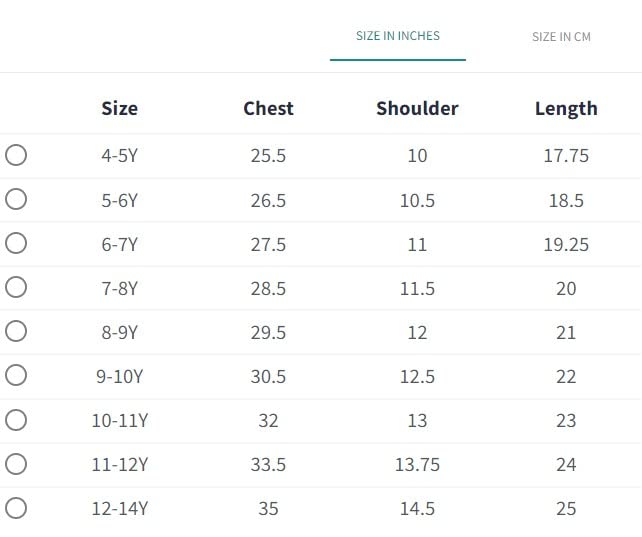Image resolution: width=642 pixels, height=537 pixels.
Task: Click the 33.5 chest value
Action: coord(268,464)
